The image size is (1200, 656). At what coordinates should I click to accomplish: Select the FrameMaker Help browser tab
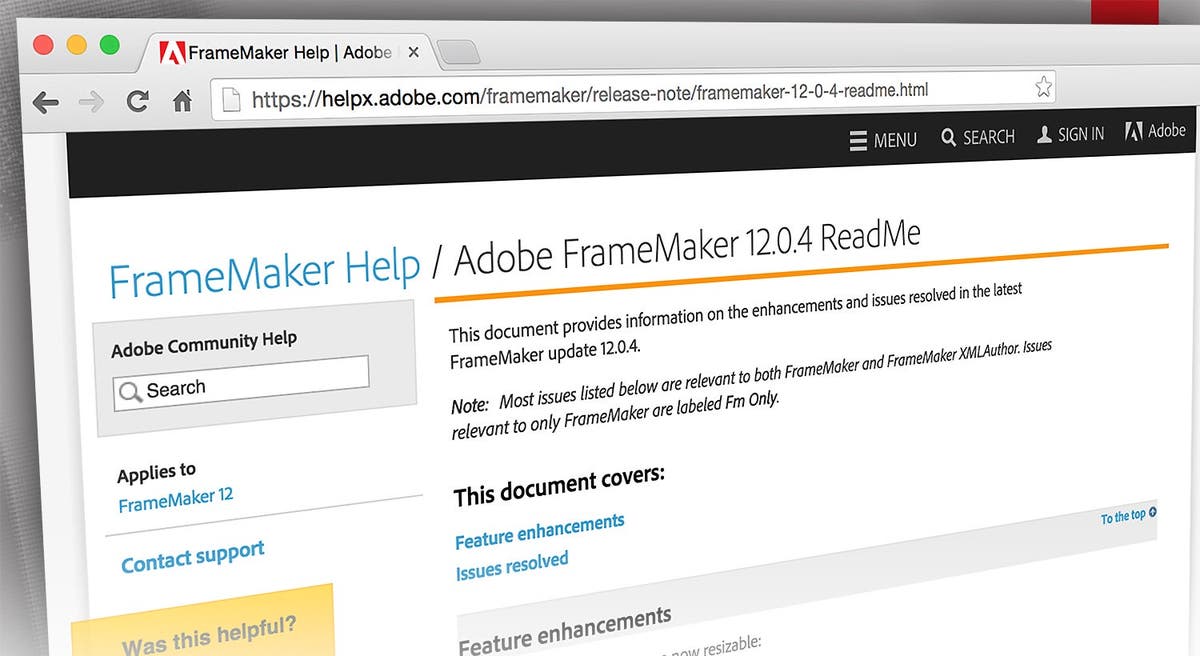tap(281, 51)
